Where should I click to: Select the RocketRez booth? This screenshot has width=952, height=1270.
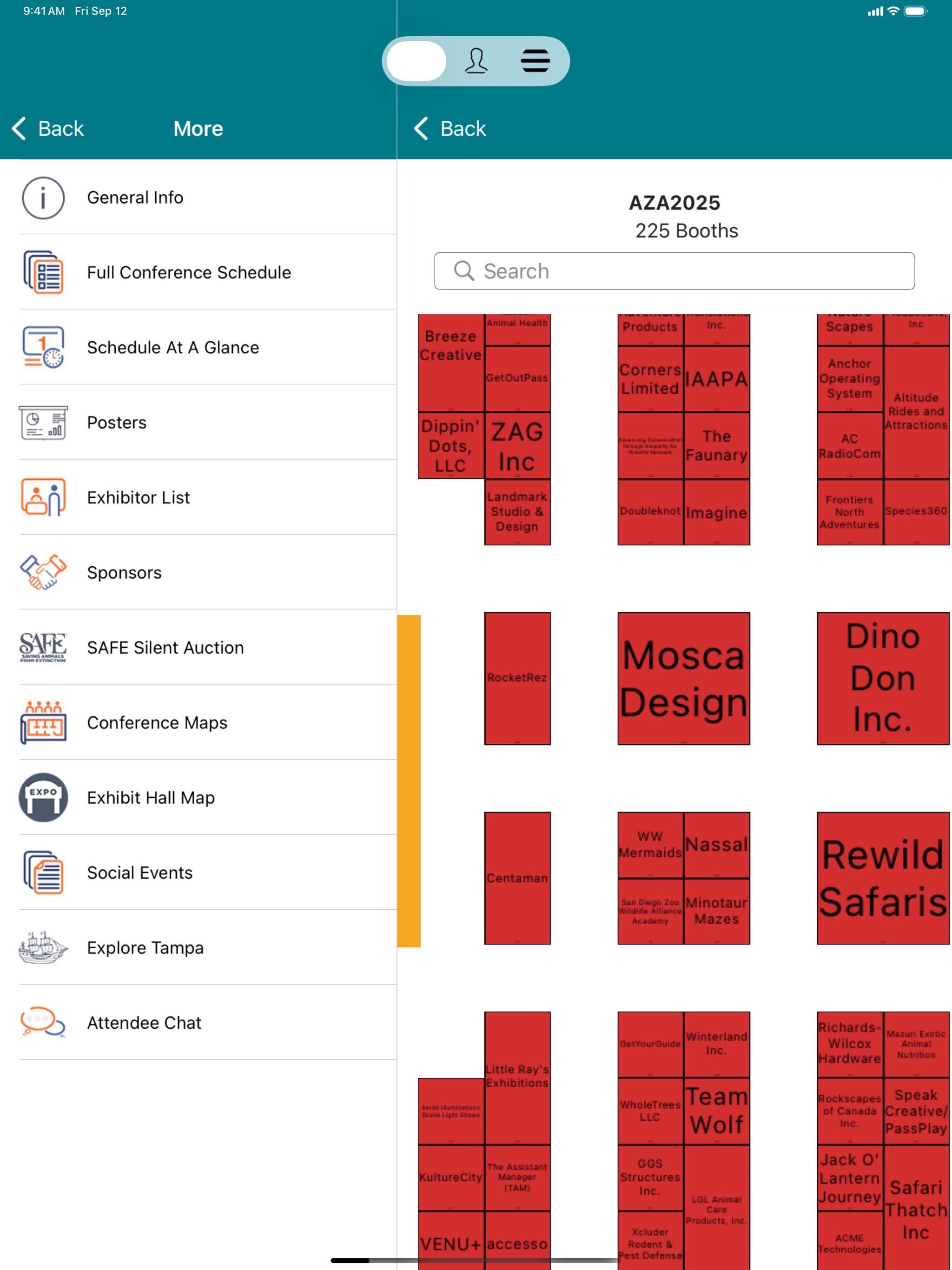click(517, 679)
